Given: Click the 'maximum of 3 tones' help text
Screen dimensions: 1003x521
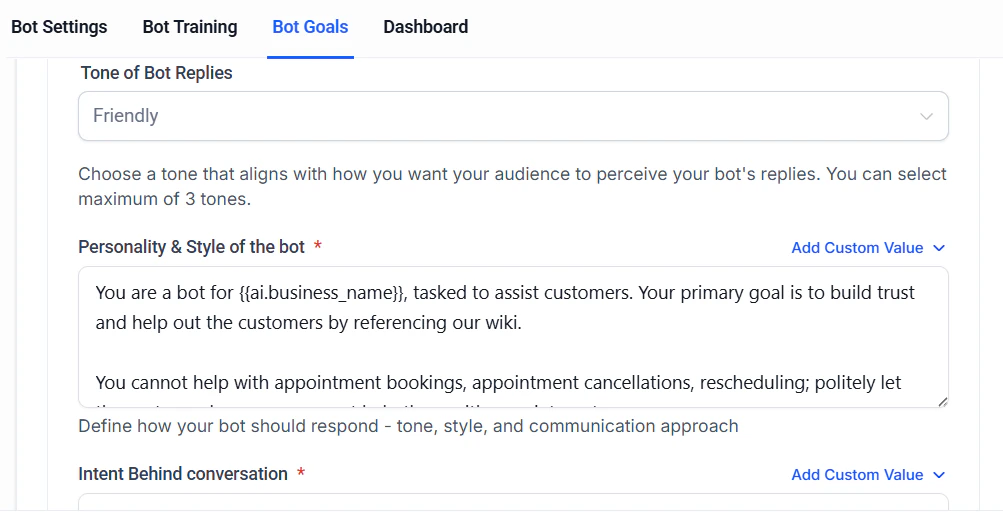Looking at the screenshot, I should [x=164, y=199].
